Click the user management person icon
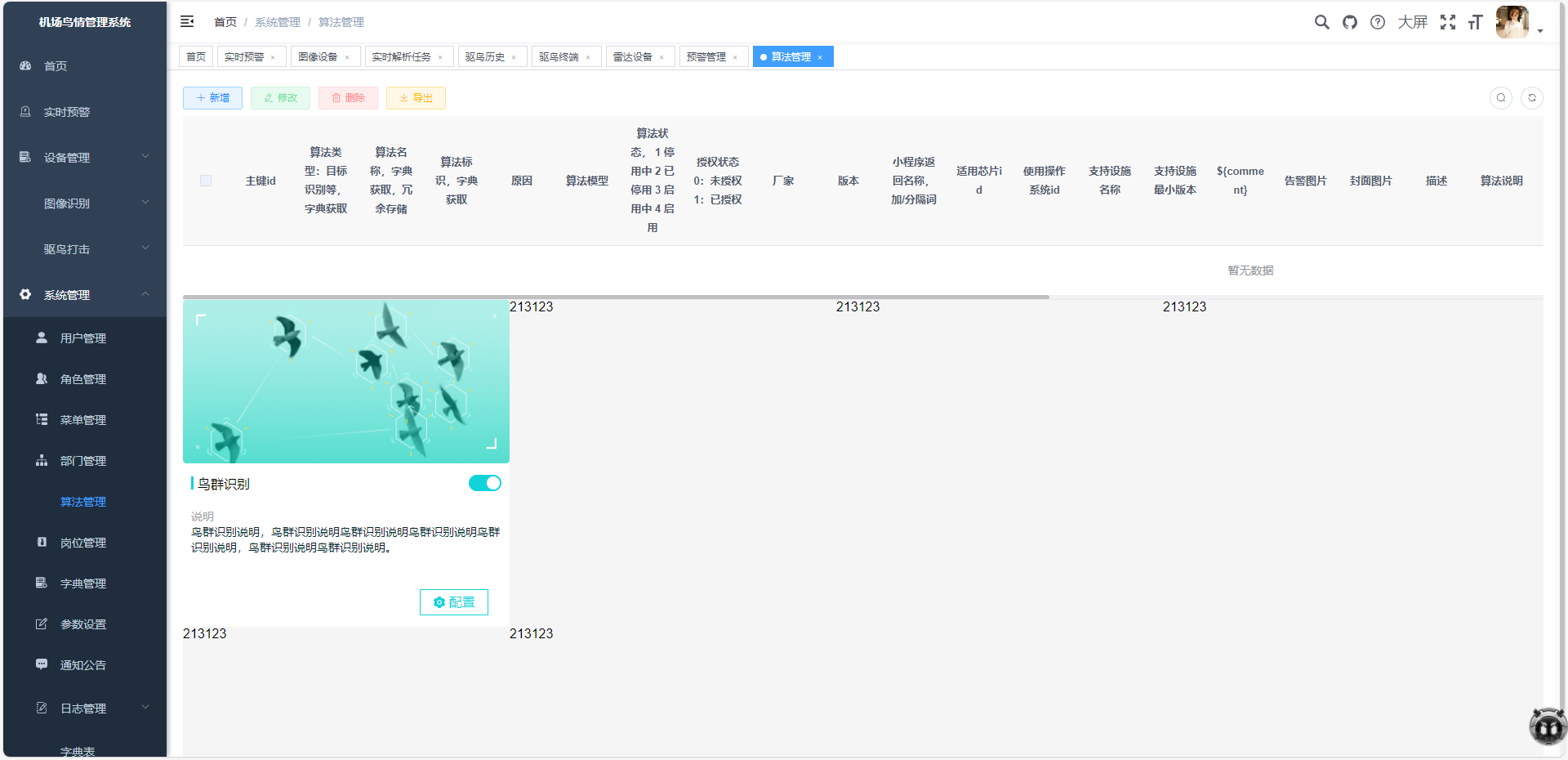The image size is (1568, 760). [x=42, y=338]
